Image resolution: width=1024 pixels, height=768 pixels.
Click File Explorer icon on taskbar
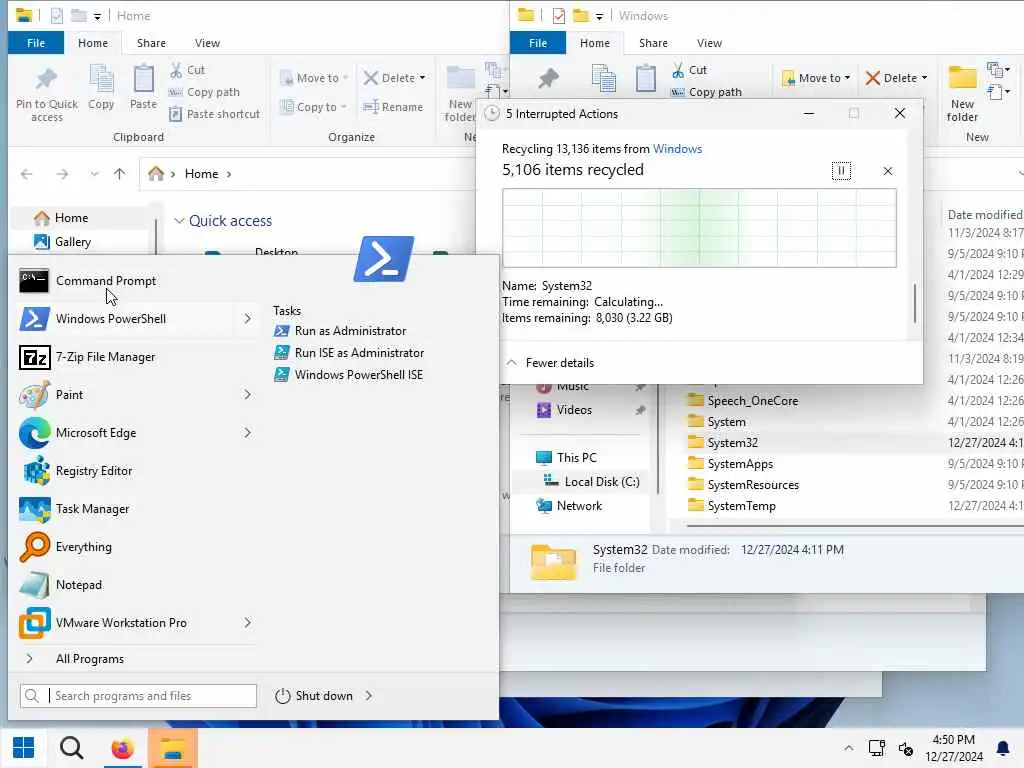tap(172, 748)
